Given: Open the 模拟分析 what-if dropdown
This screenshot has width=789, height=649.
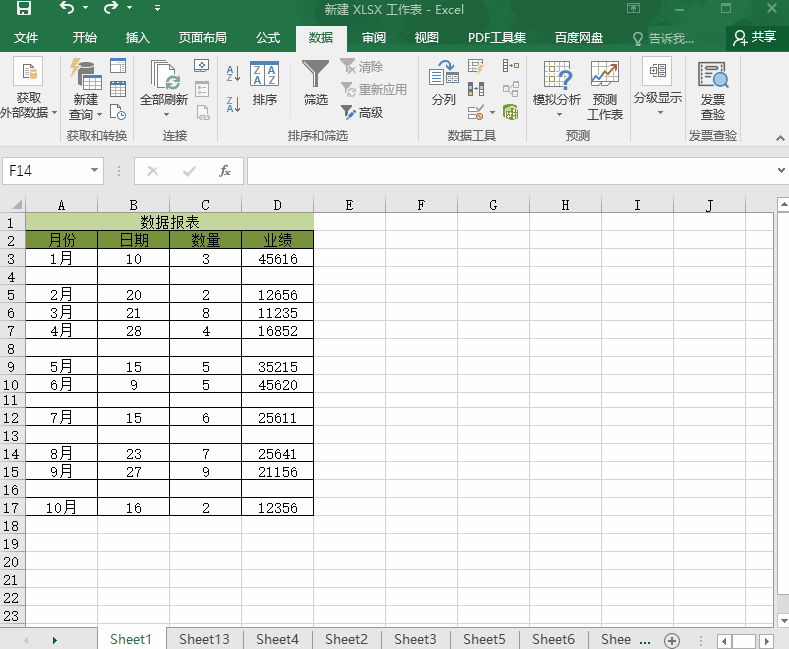Looking at the screenshot, I should pos(557,90).
